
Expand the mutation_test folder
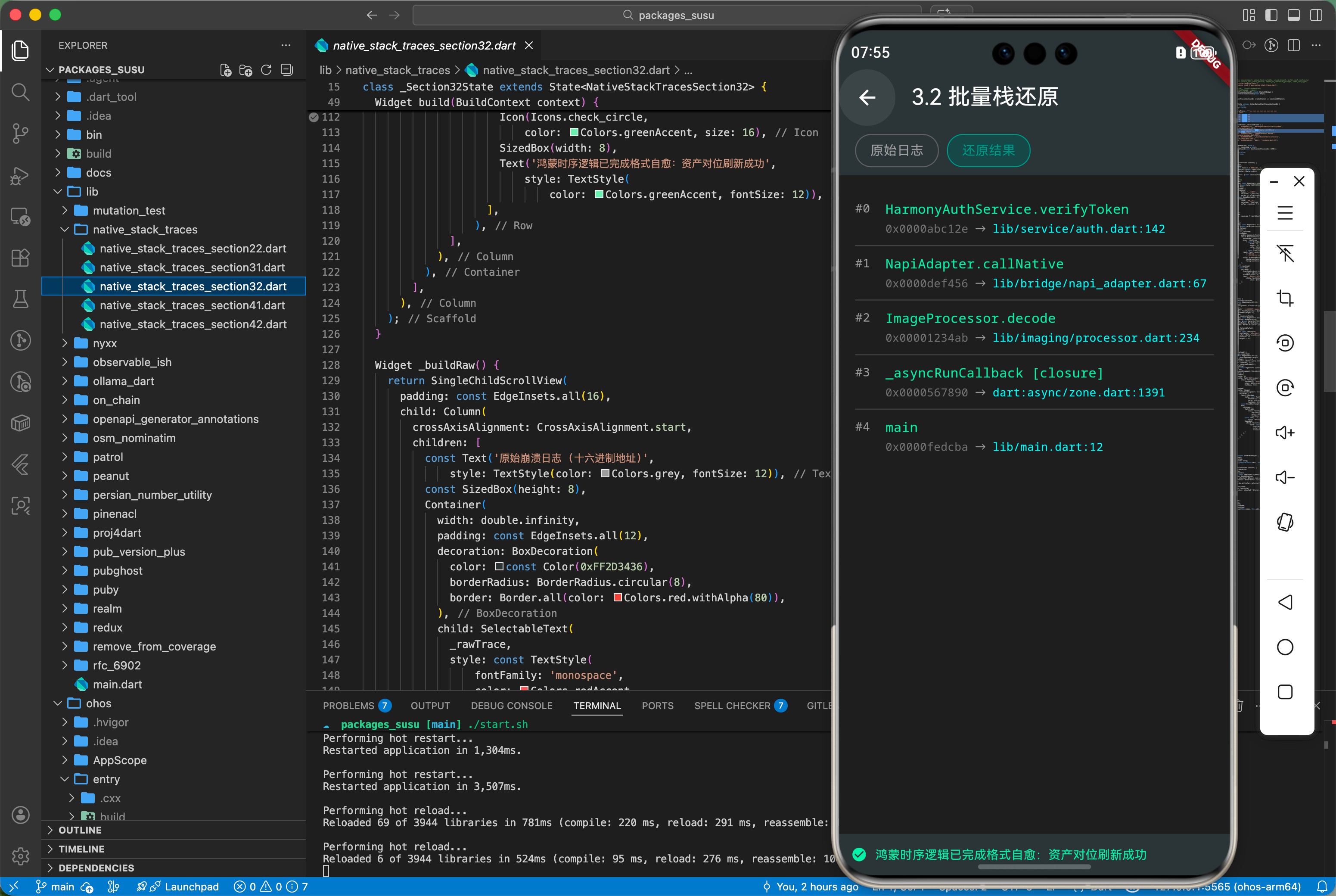tap(128, 210)
